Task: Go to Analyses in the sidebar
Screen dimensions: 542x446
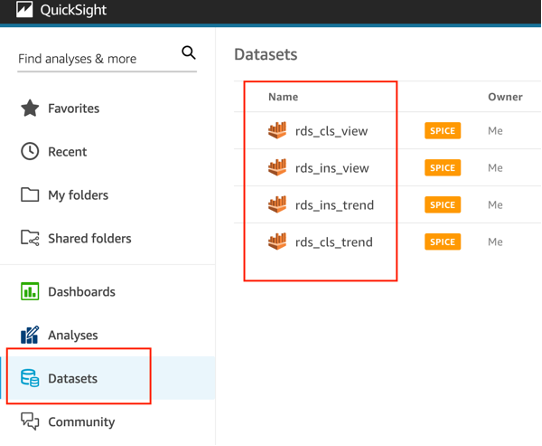Action: 73,335
